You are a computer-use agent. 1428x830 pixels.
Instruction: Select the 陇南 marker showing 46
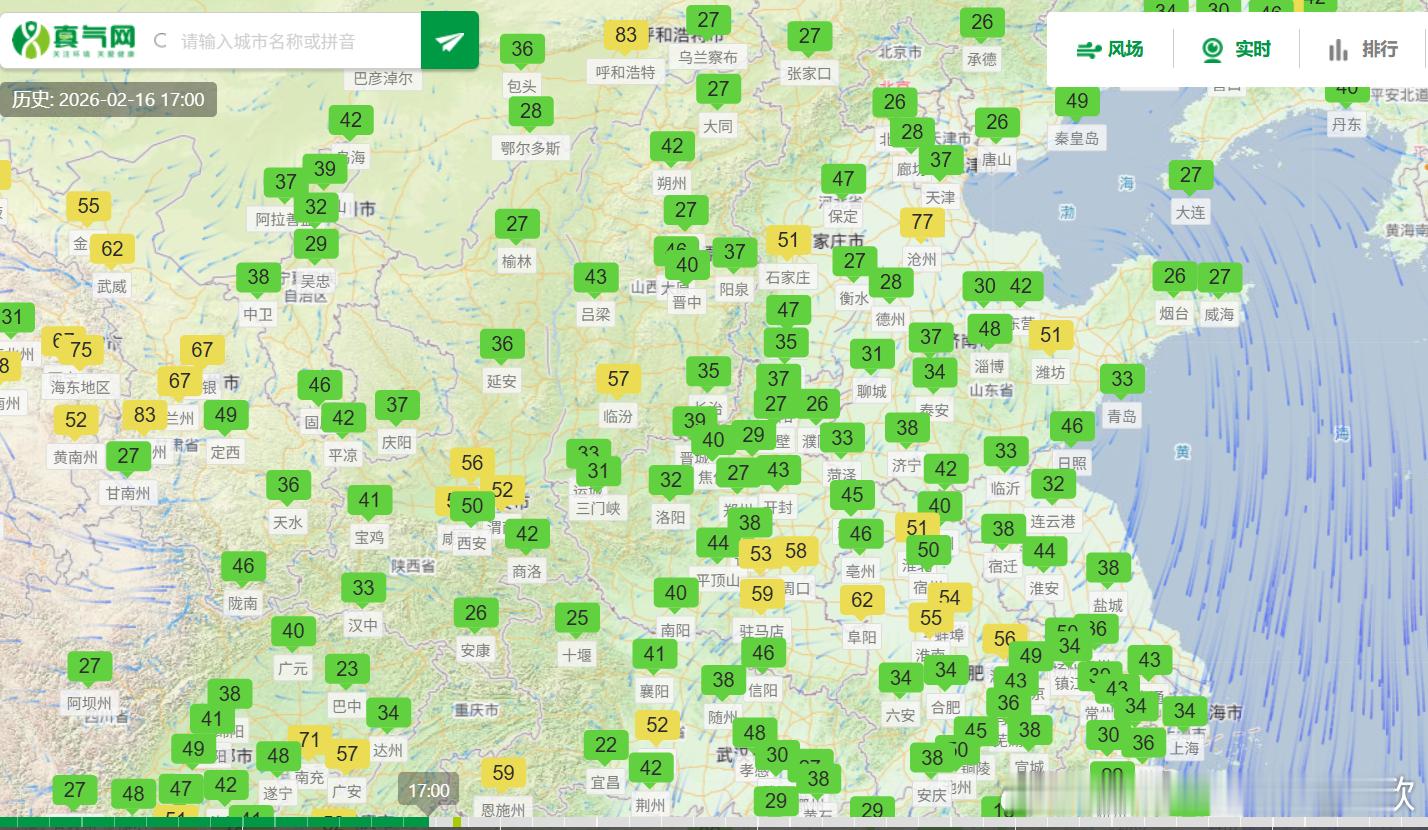[243, 569]
